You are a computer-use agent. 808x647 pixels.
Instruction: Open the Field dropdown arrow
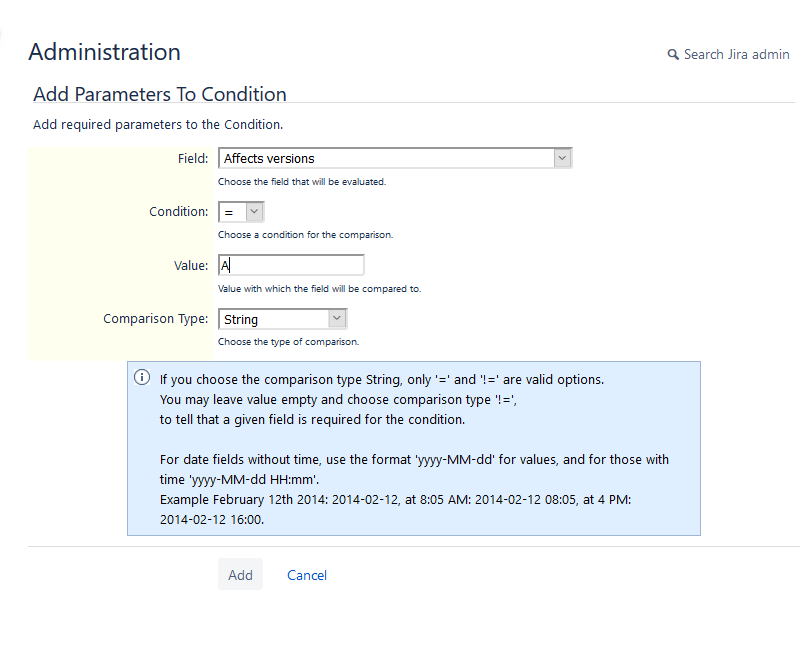pos(562,158)
